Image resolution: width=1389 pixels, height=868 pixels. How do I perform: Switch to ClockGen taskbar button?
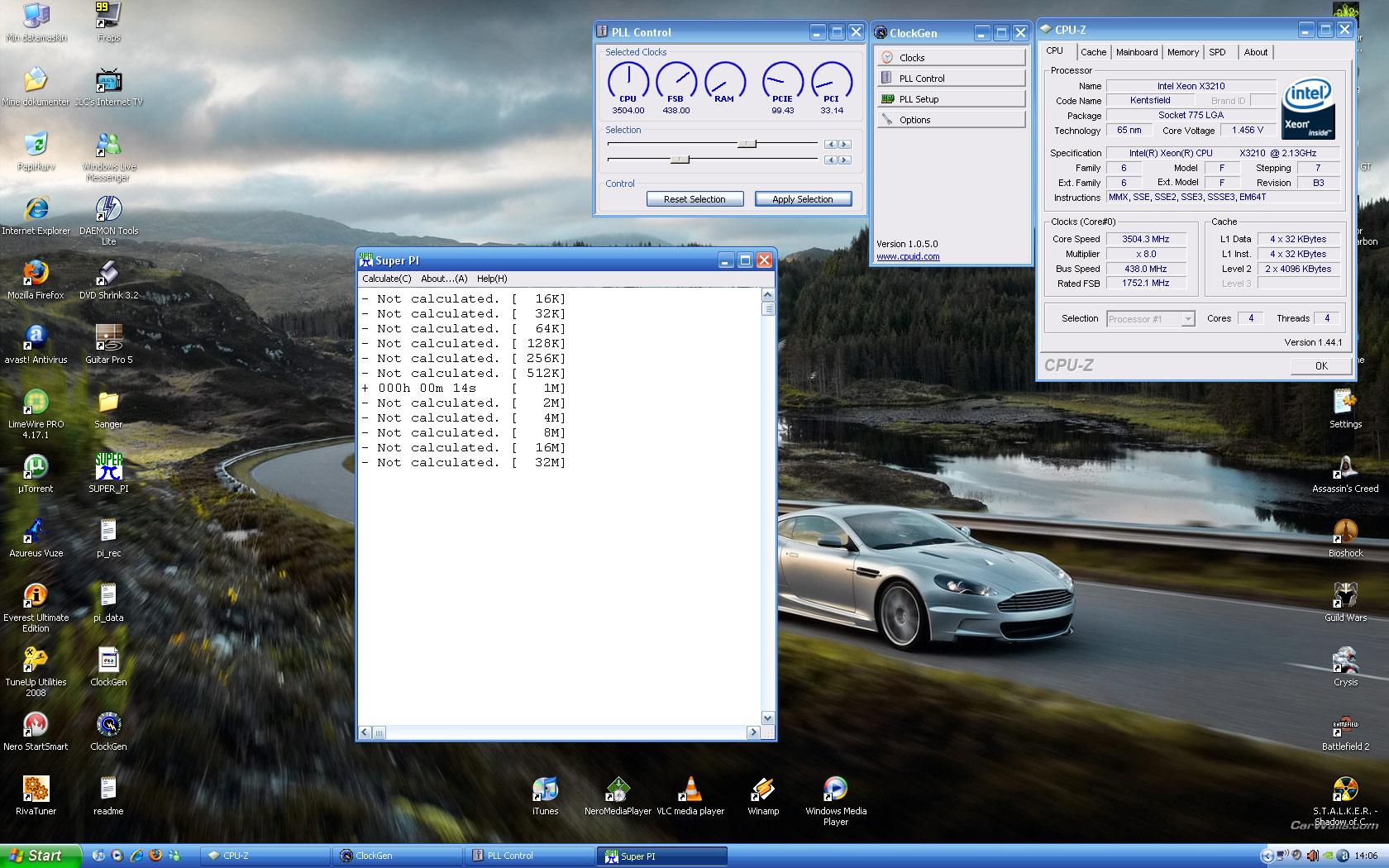pyautogui.click(x=397, y=856)
